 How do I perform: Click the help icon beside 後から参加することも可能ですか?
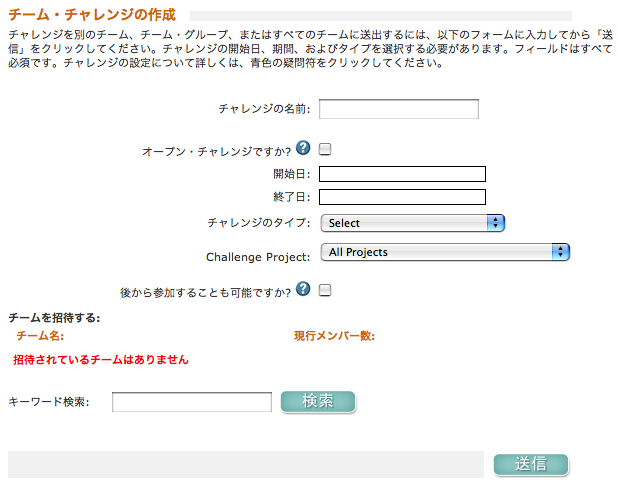tap(304, 290)
